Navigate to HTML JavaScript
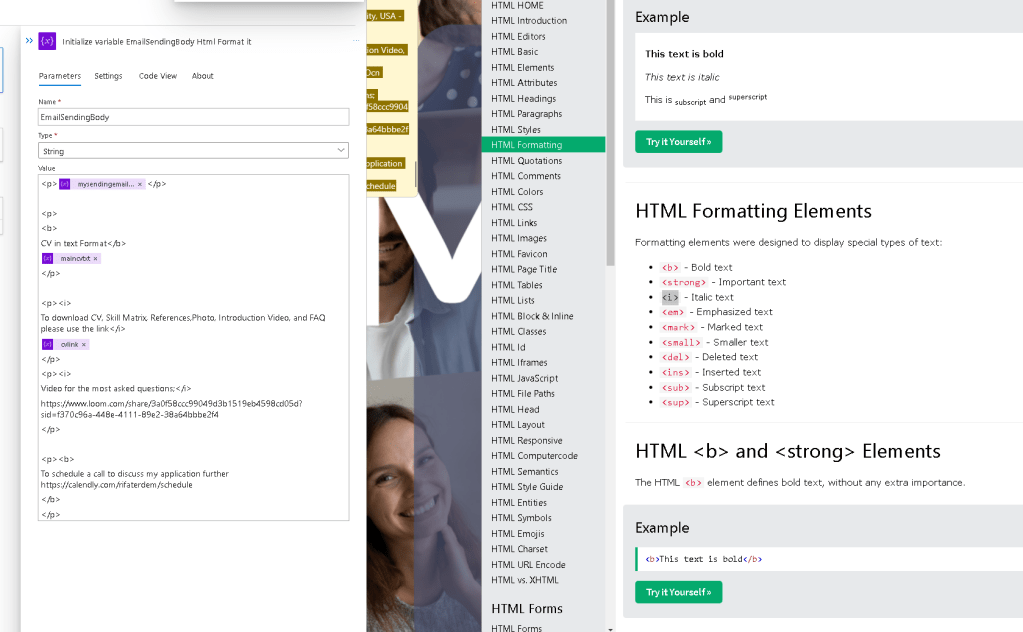1023x632 pixels. click(x=525, y=378)
